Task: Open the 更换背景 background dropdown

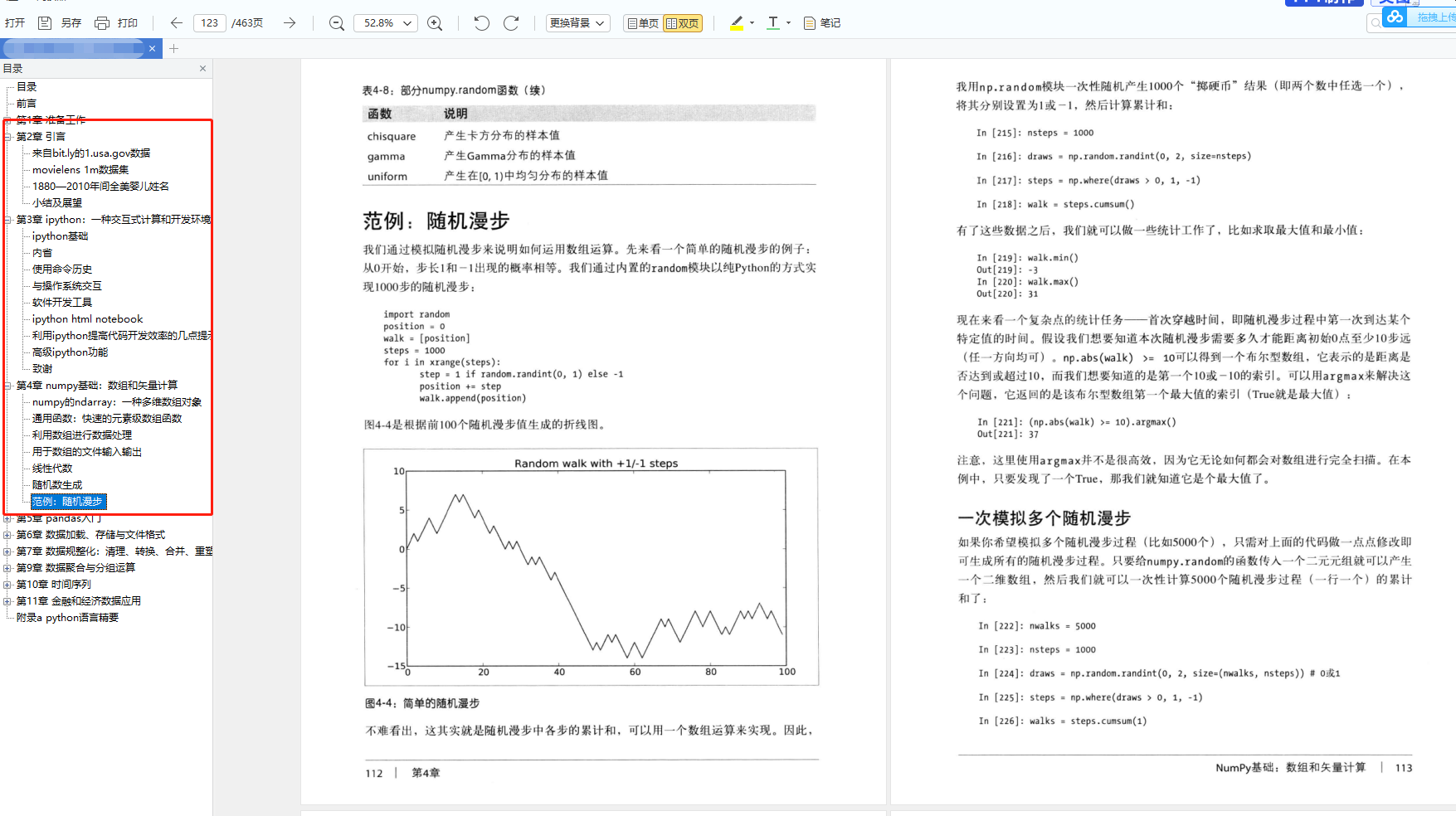Action: [x=577, y=23]
